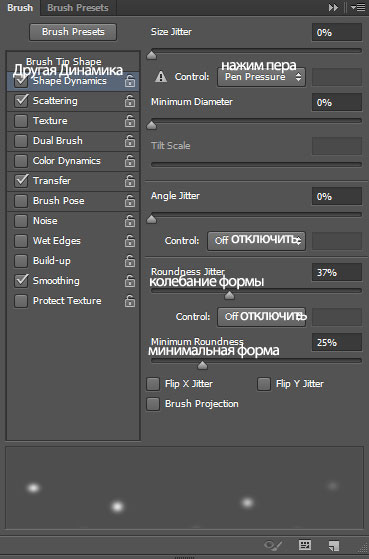This screenshot has width=369, height=559.
Task: Open the Angle Jitter Control dropdown
Action: tap(256, 241)
